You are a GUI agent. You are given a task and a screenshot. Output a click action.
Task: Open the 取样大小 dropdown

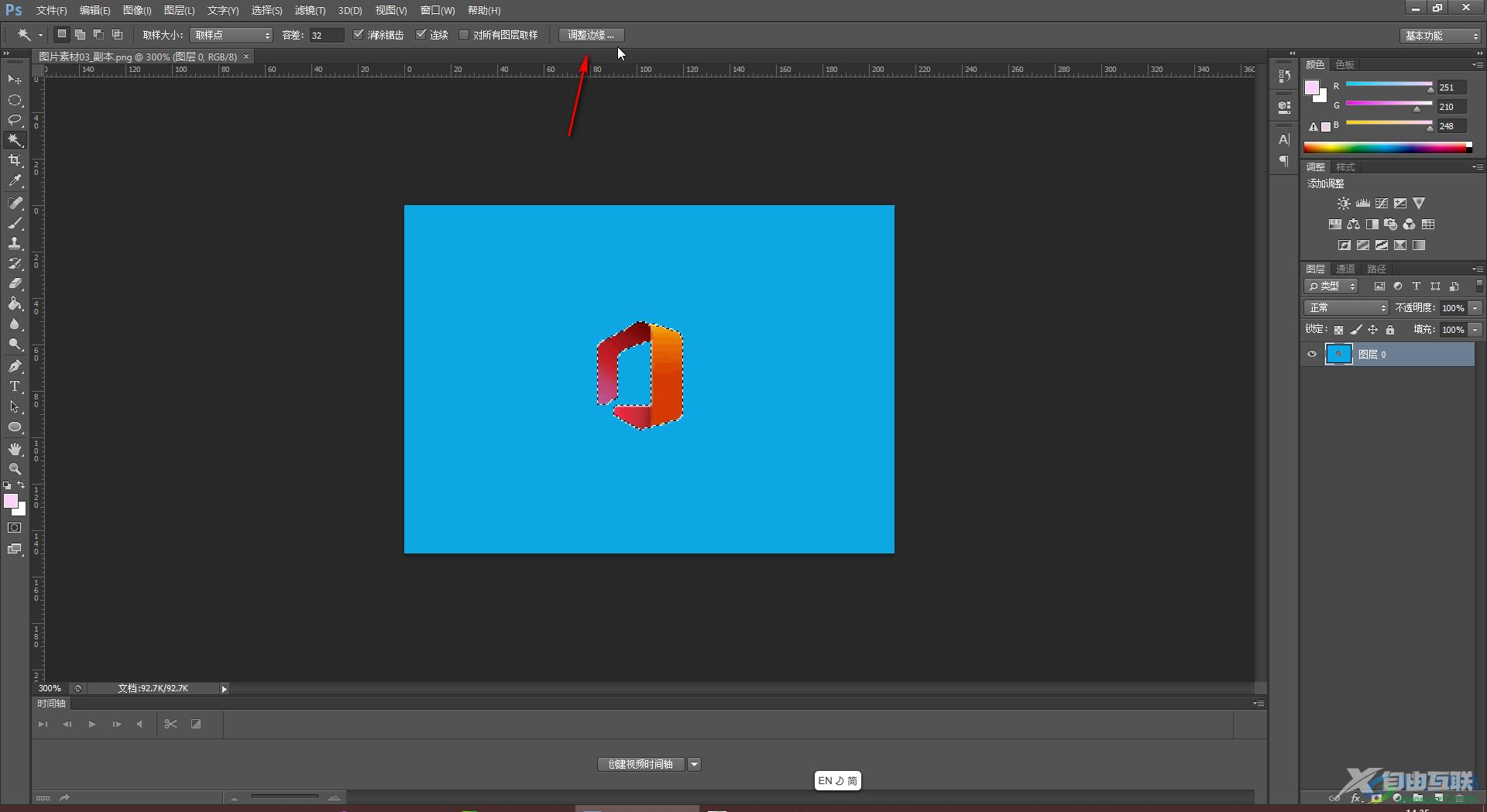231,35
